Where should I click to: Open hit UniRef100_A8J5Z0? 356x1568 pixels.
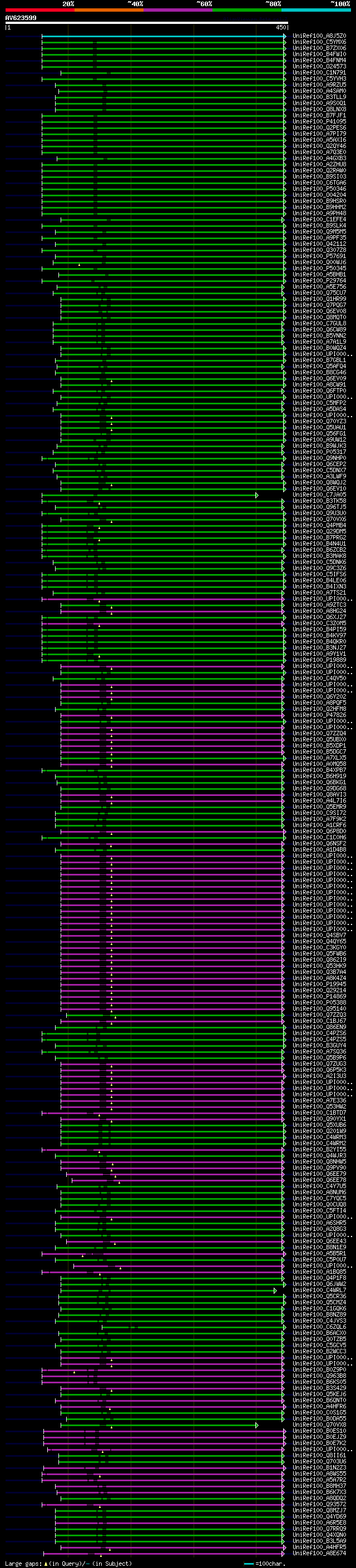pyautogui.click(x=319, y=36)
